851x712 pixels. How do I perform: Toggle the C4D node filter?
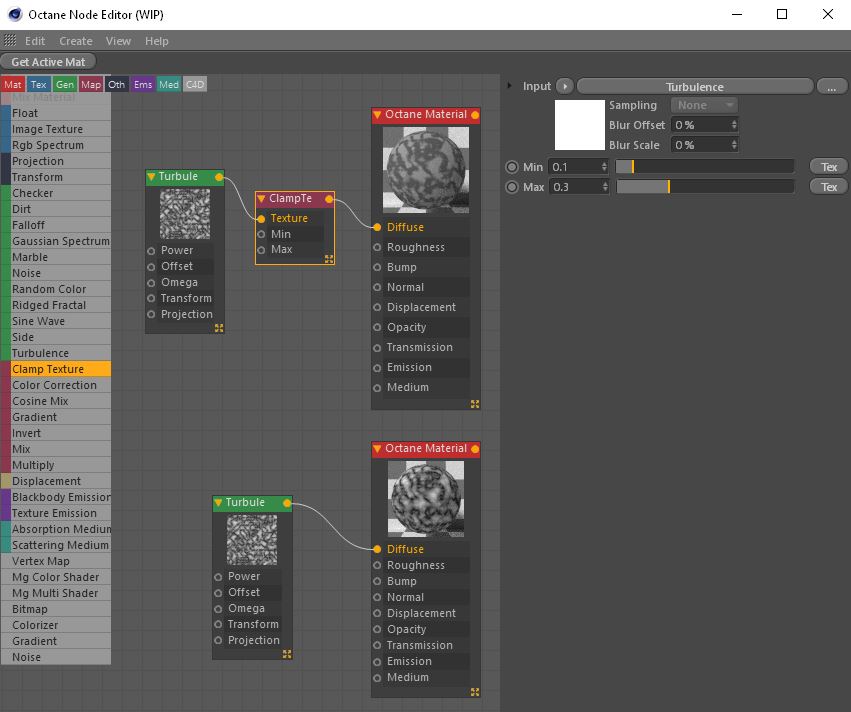[x=195, y=85]
